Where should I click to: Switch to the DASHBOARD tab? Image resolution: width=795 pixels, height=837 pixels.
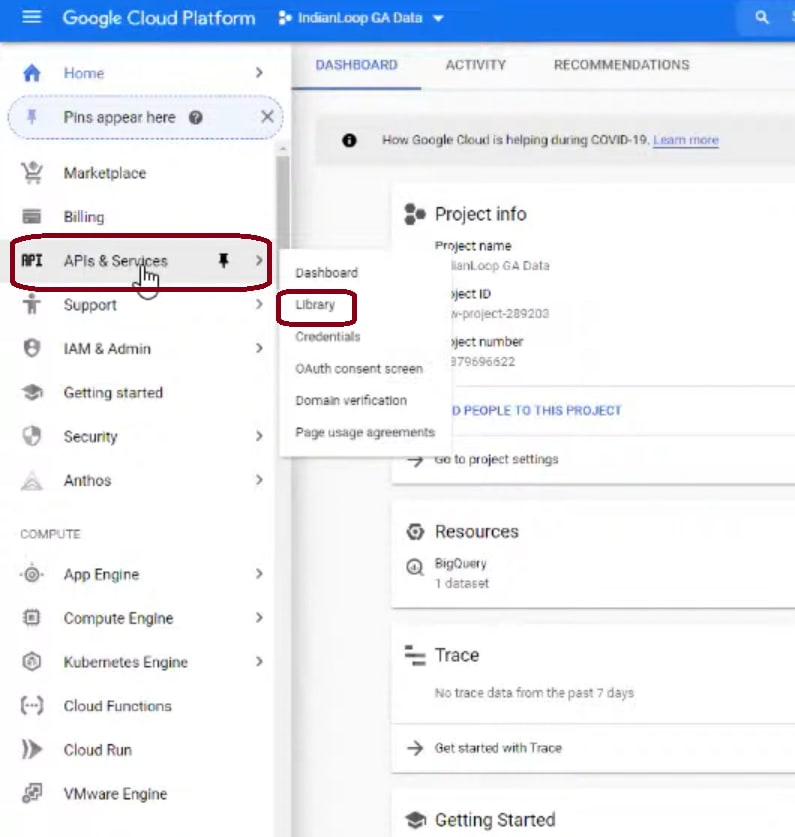[356, 65]
